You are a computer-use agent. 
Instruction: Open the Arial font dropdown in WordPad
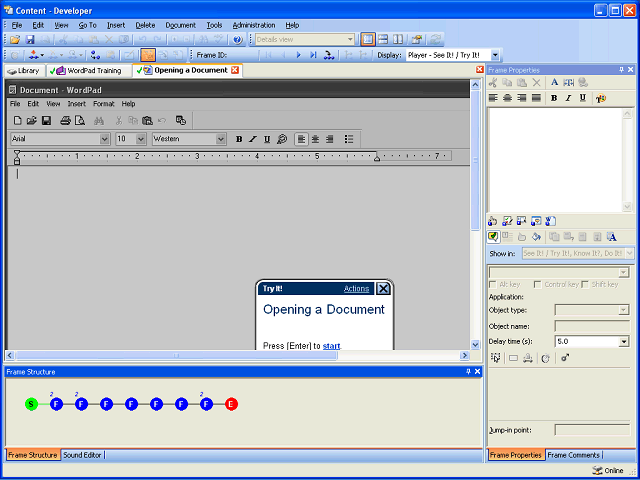pos(104,139)
